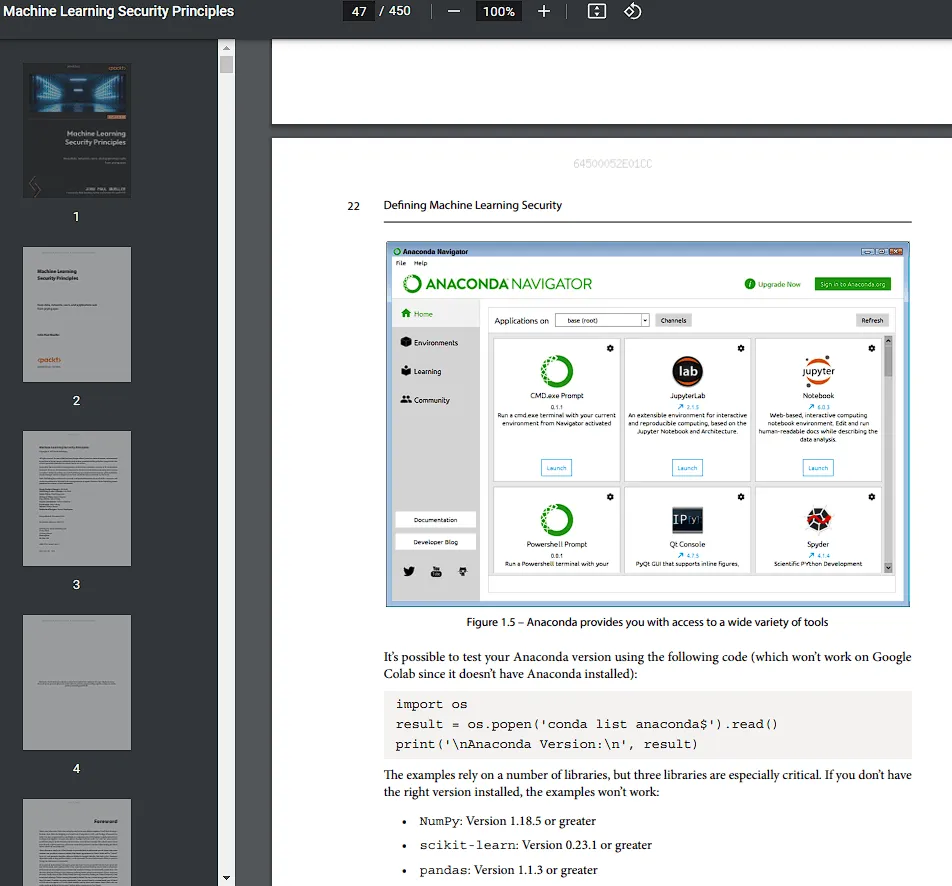Click the Channels button

tap(673, 320)
